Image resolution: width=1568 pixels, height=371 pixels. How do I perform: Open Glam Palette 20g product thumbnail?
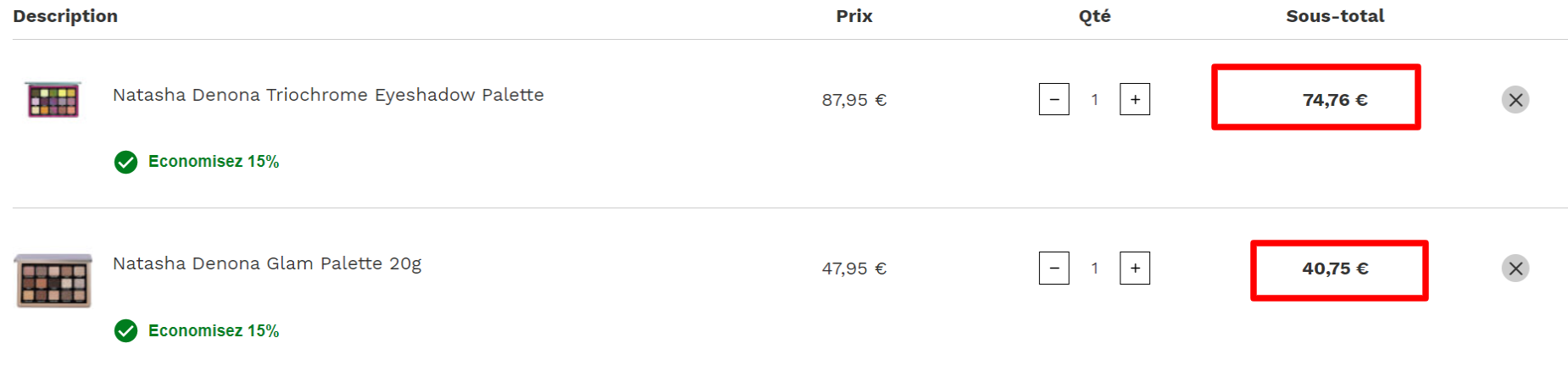(53, 280)
